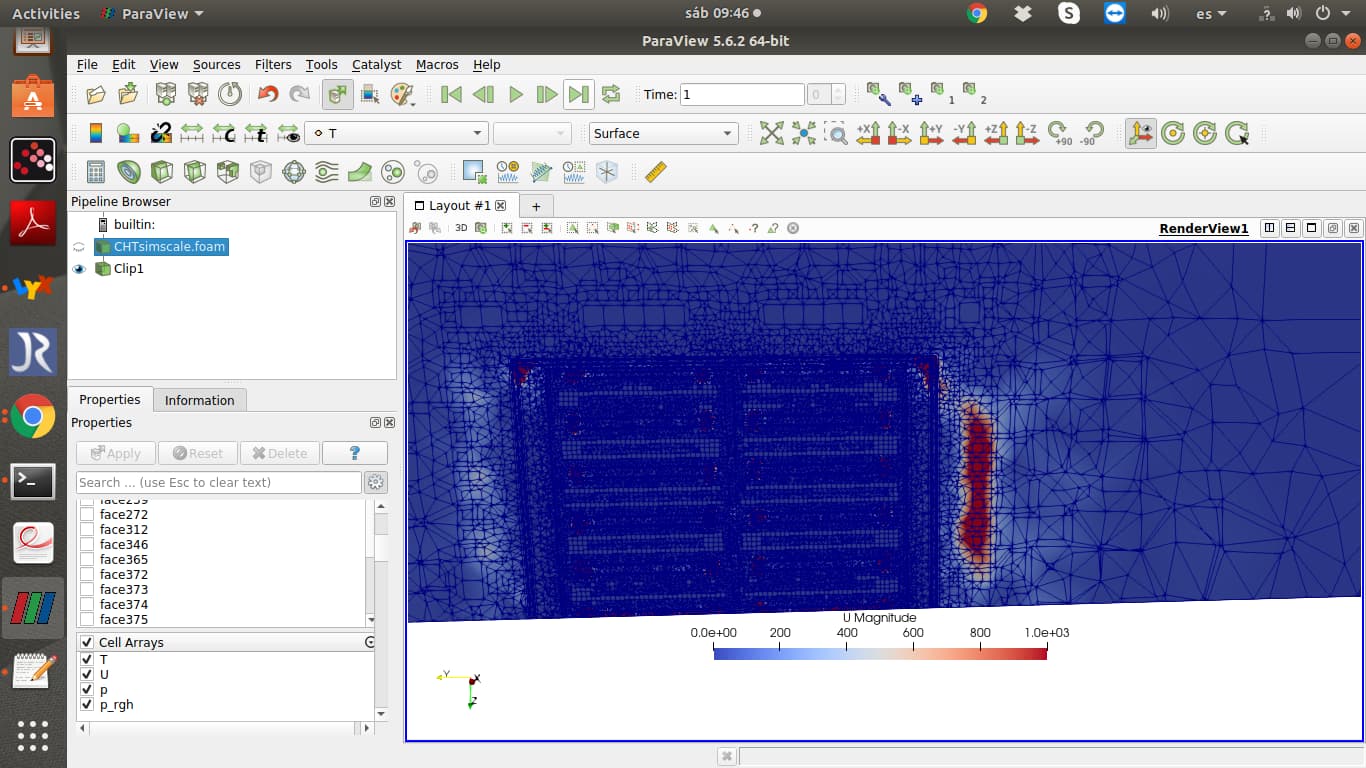Rotate the view 90 degrees clockwise
Screen dimensions: 1366x768
click(x=1060, y=133)
